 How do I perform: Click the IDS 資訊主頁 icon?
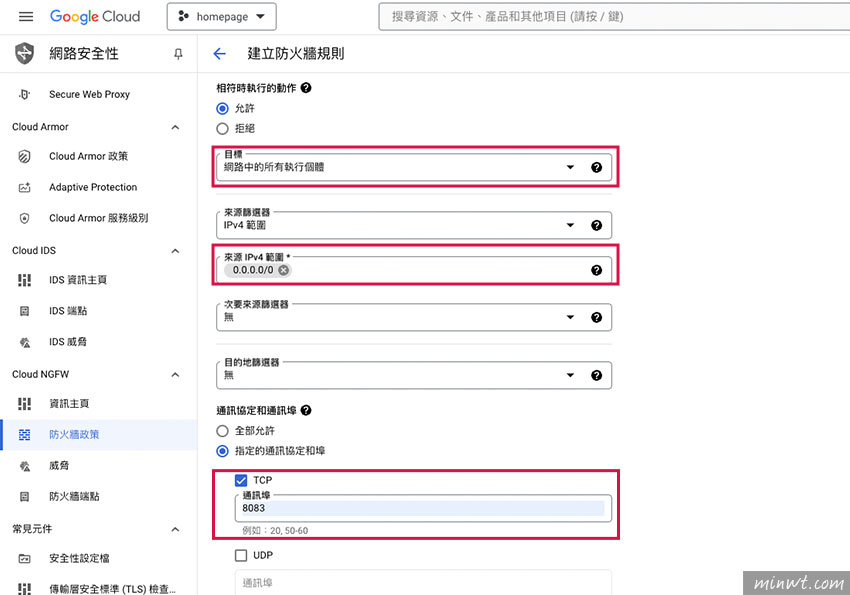point(24,280)
